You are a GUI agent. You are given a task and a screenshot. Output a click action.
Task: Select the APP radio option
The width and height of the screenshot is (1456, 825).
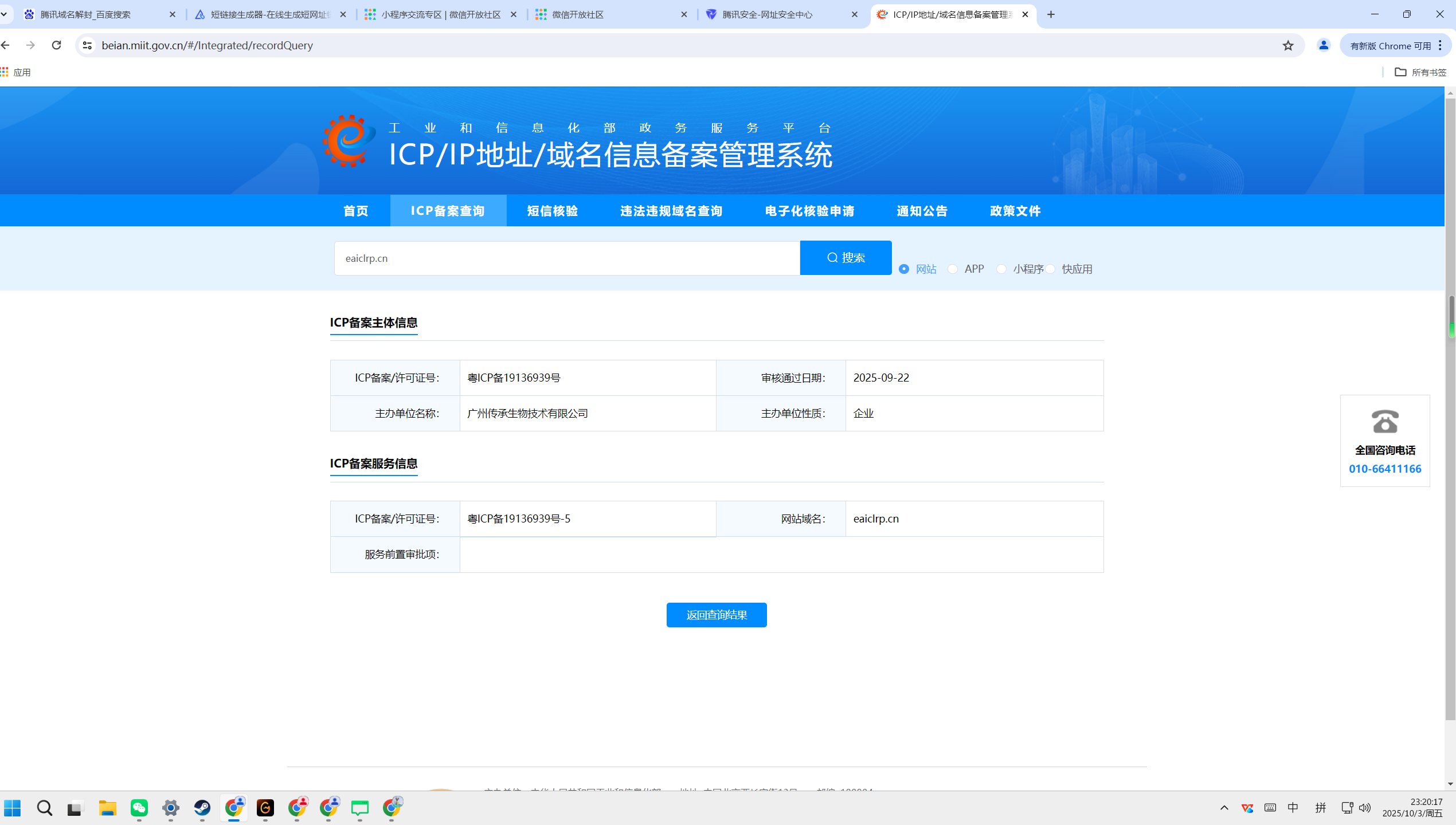pos(953,269)
